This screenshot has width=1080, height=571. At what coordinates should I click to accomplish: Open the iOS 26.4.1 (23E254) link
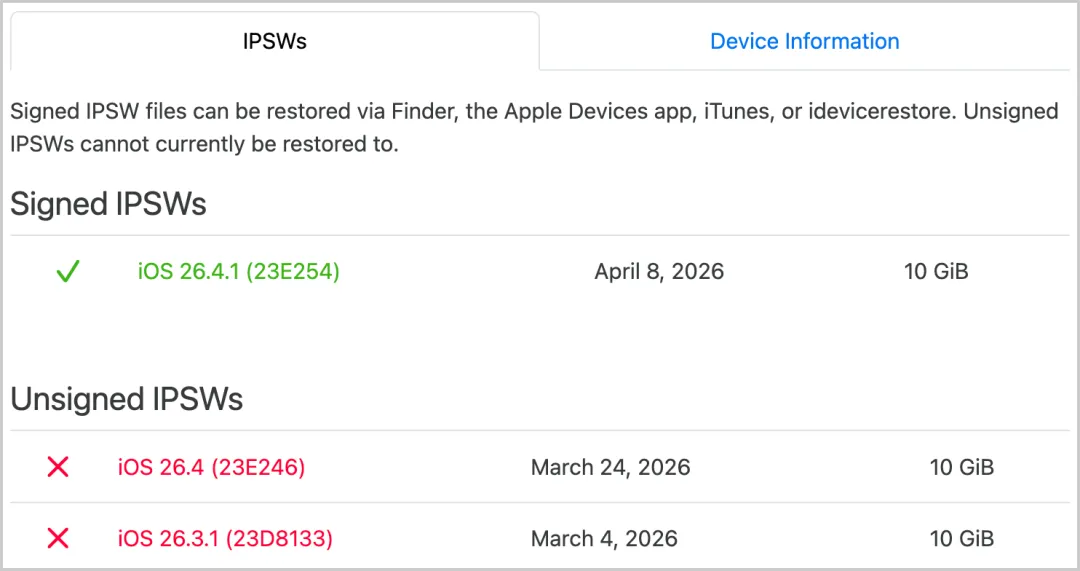coord(239,271)
